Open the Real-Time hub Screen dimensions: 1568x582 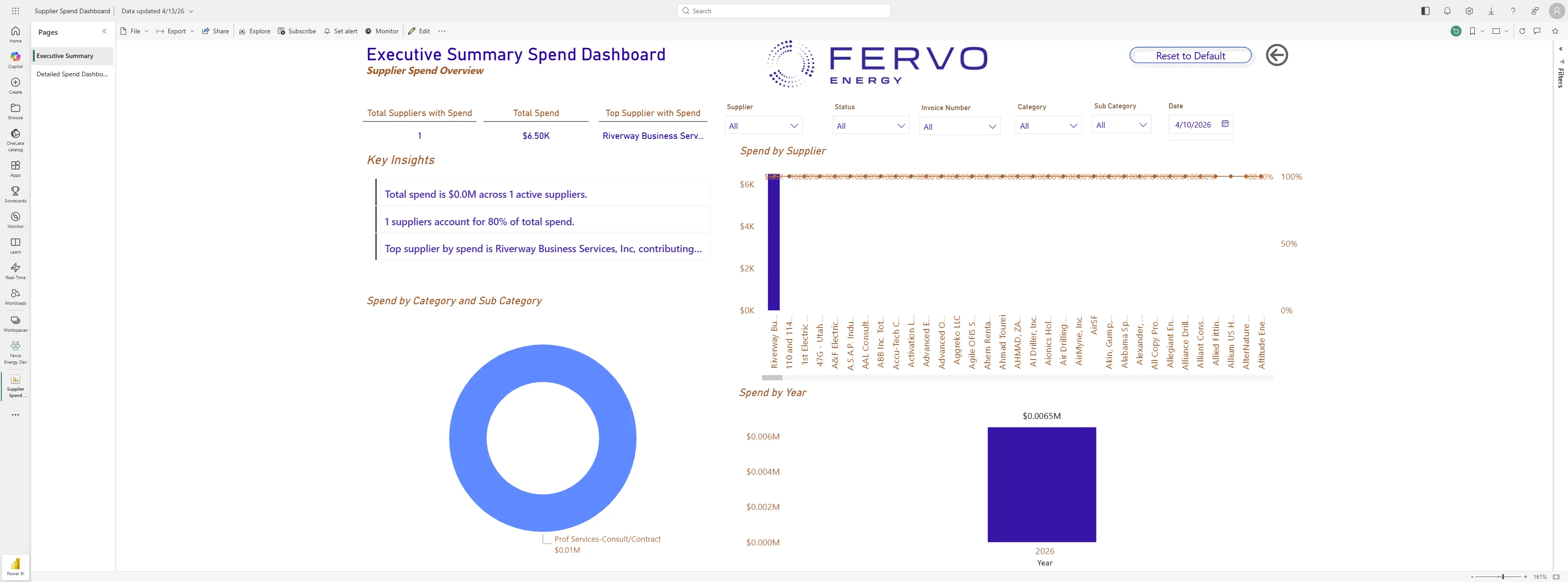[x=15, y=270]
